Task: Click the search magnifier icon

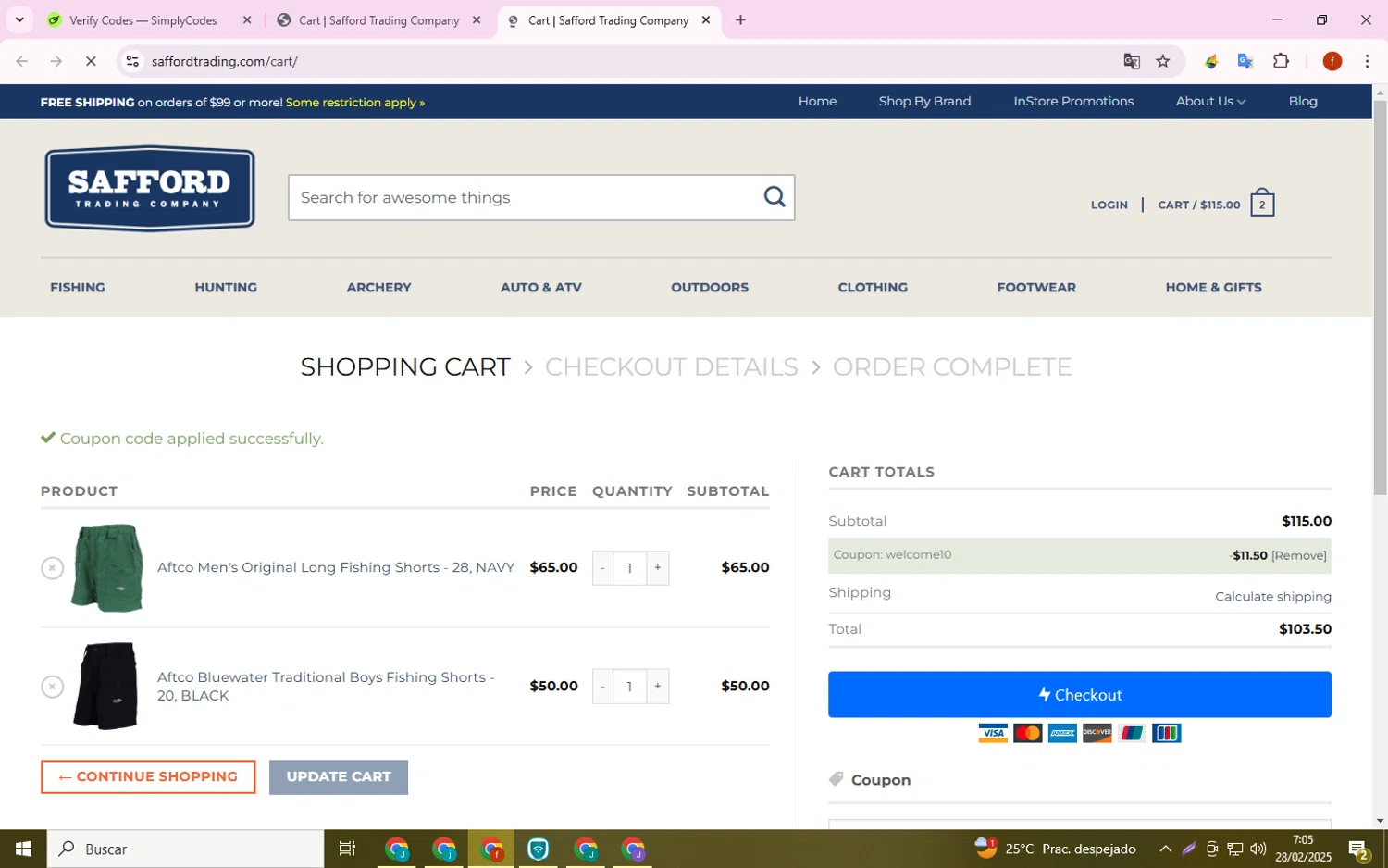Action: tap(775, 196)
